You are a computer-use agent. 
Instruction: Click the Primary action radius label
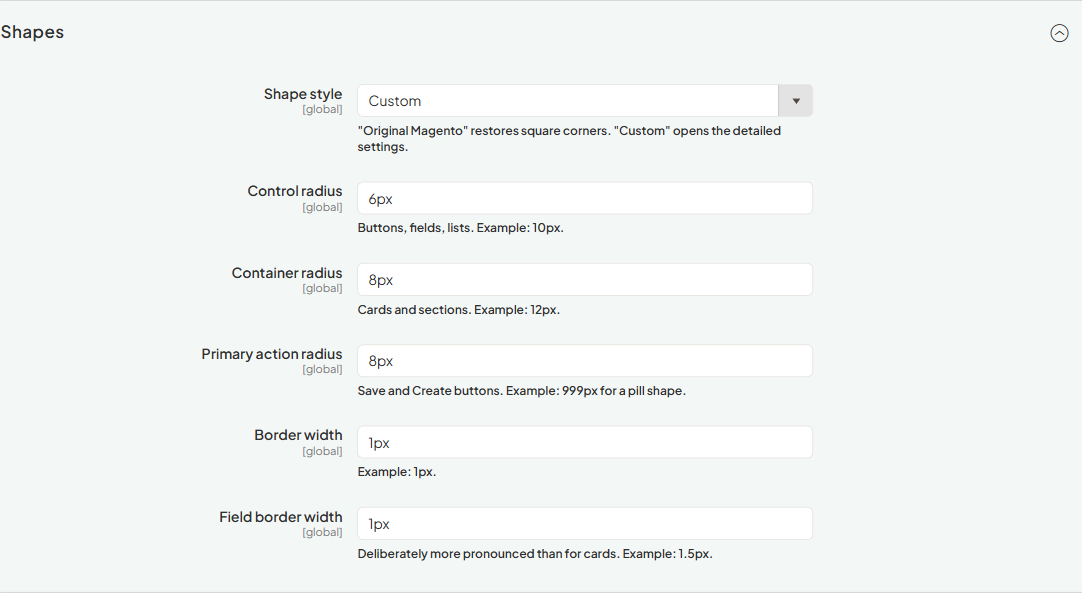pyautogui.click(x=272, y=354)
